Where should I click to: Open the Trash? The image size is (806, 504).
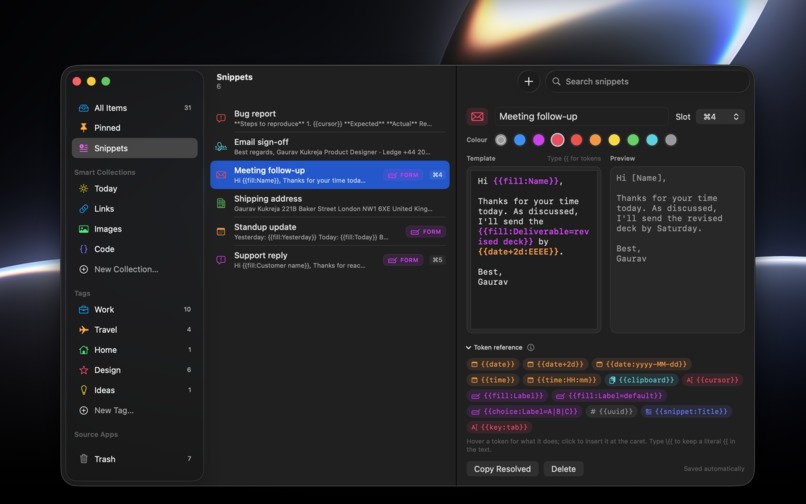tap(135, 459)
